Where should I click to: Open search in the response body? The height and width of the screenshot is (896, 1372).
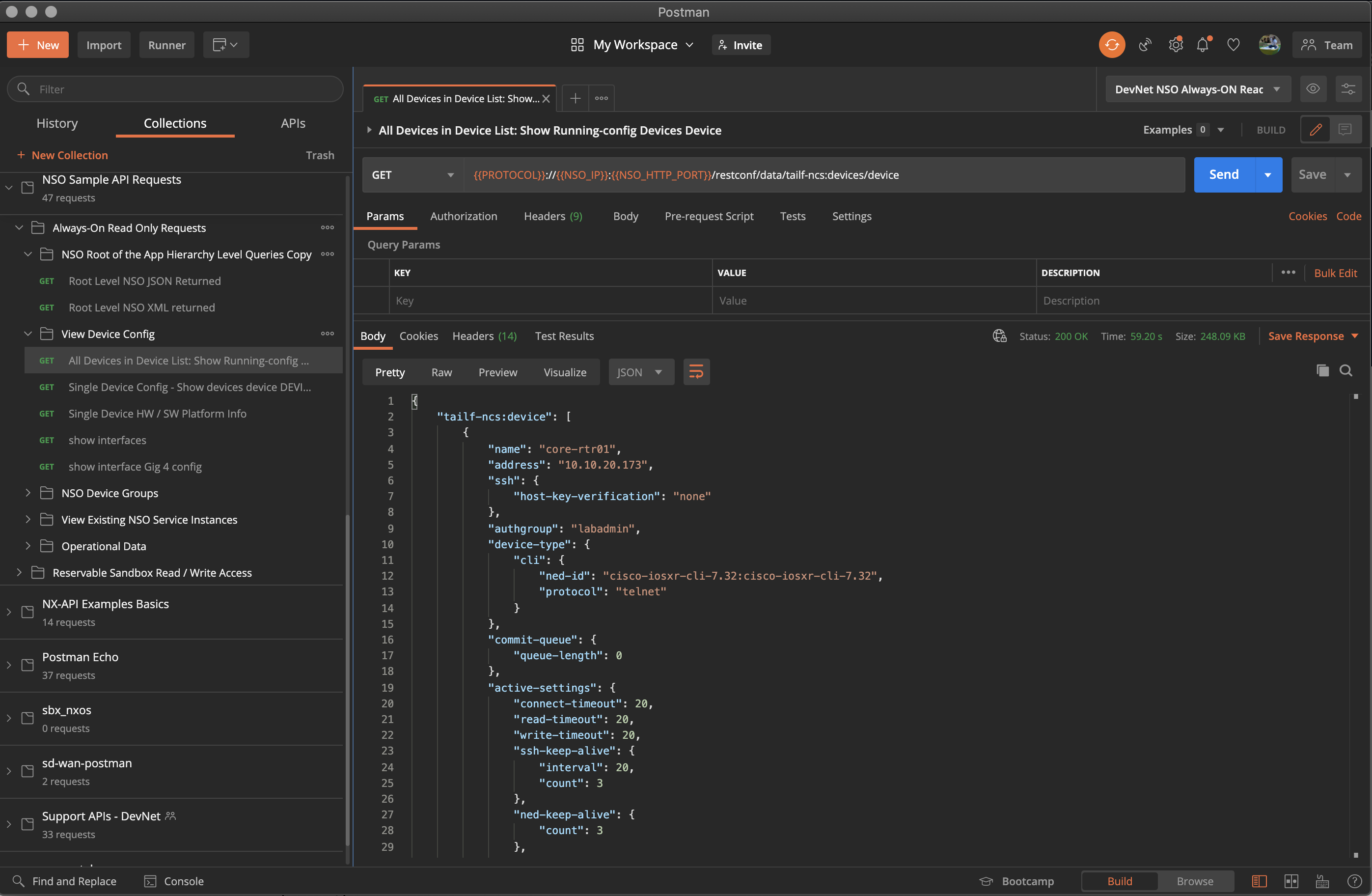[1345, 371]
